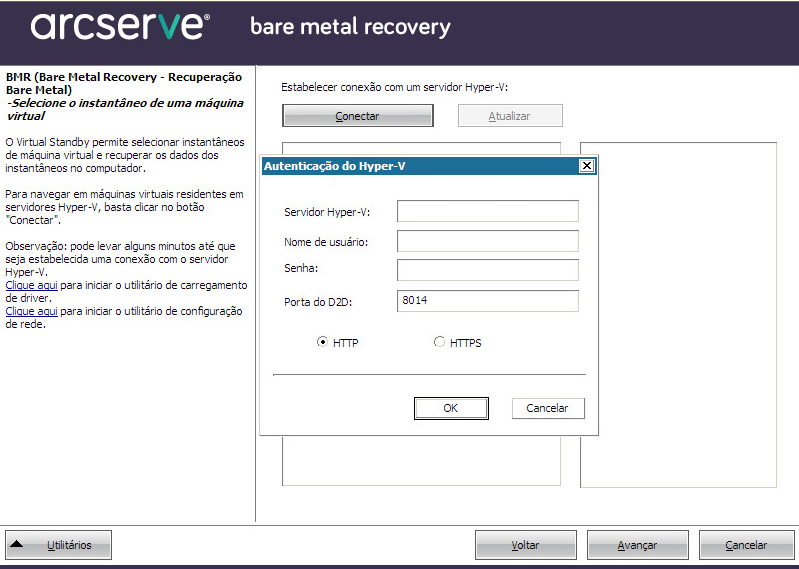Proceed with the Avançar button

coord(637,545)
